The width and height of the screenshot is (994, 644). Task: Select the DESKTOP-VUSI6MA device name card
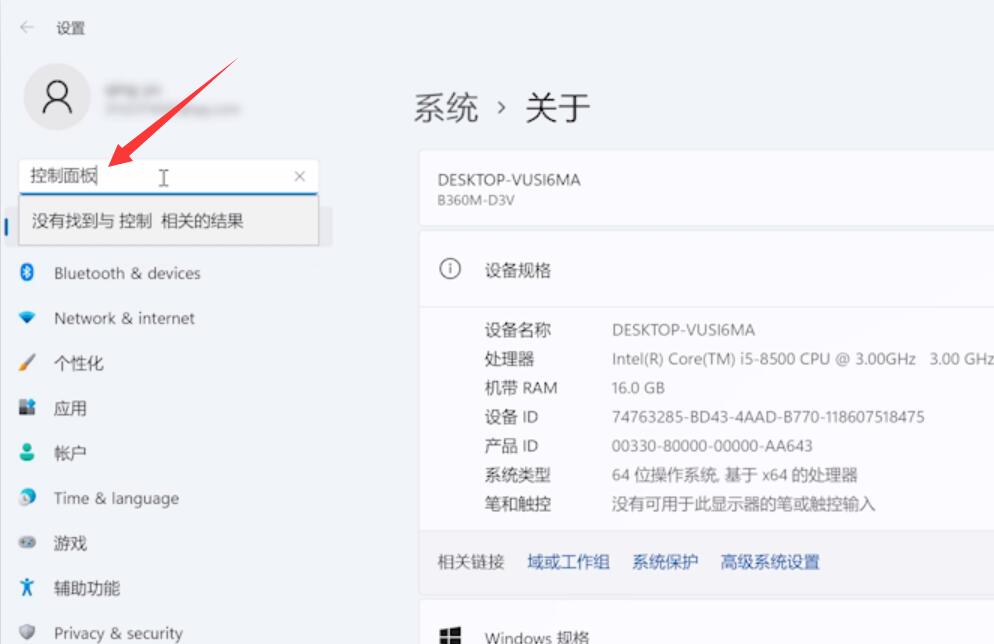(x=706, y=188)
